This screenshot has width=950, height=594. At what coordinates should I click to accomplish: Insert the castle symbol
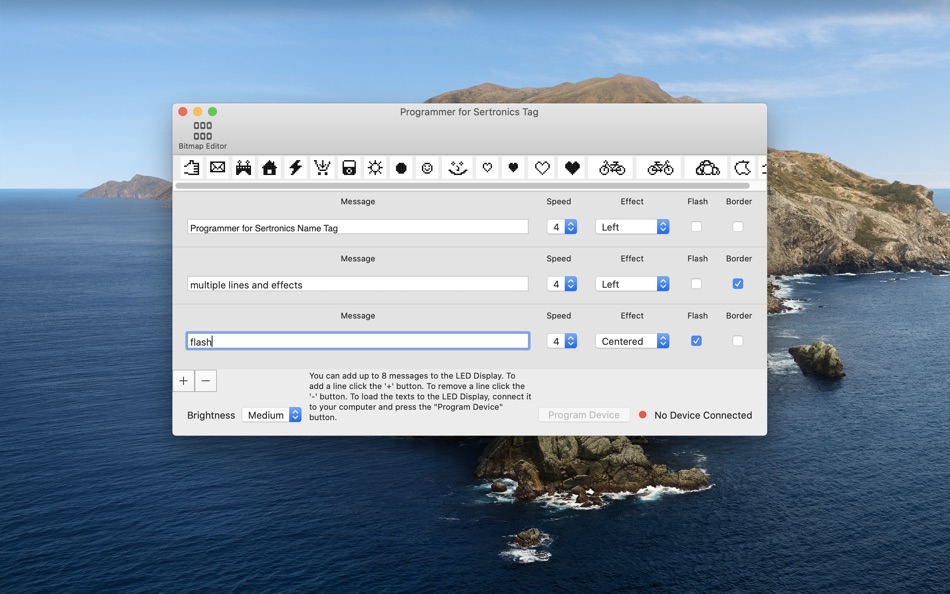point(244,168)
